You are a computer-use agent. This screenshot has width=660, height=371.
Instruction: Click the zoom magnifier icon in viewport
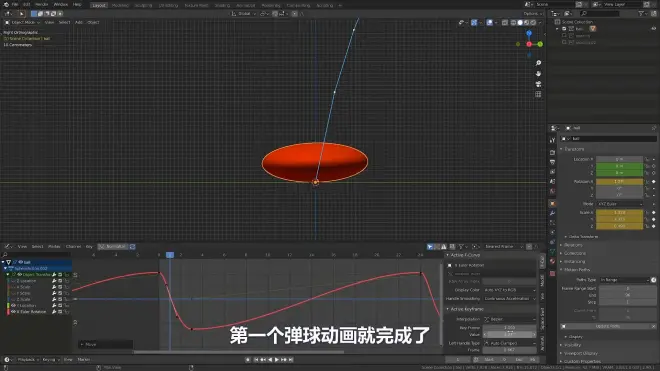point(538,63)
